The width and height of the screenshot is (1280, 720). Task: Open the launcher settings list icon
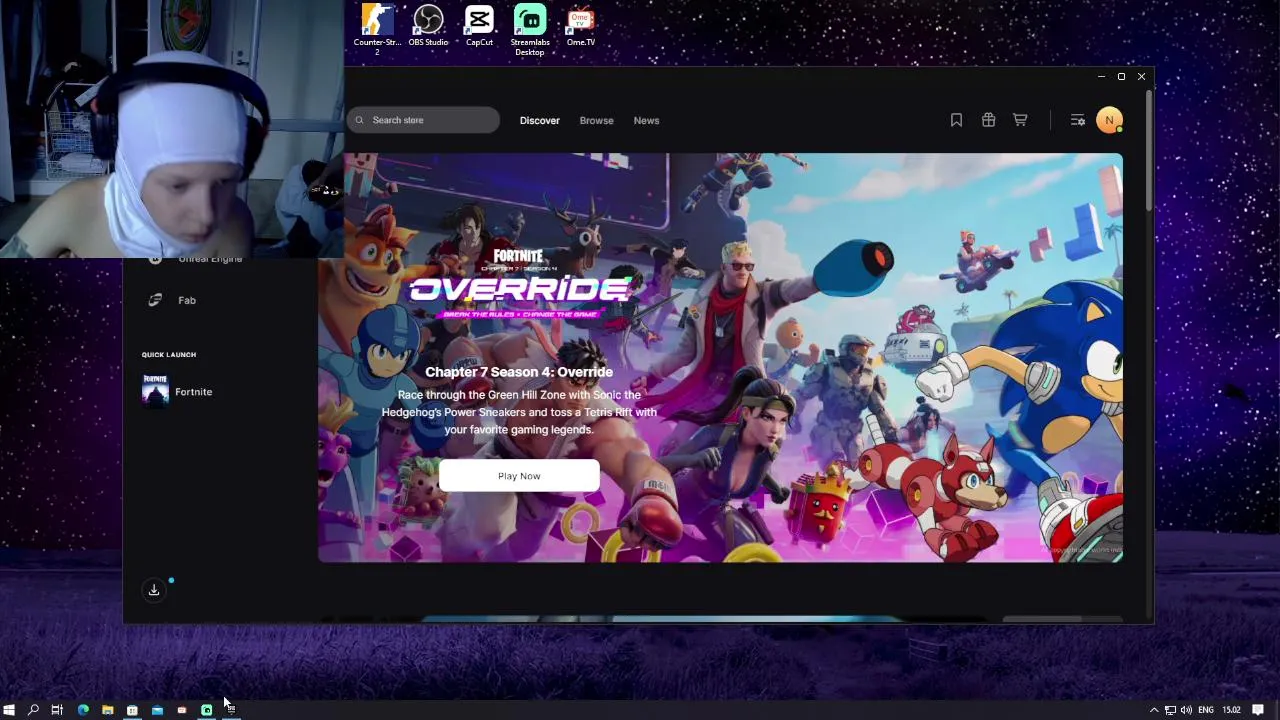[x=1077, y=120]
